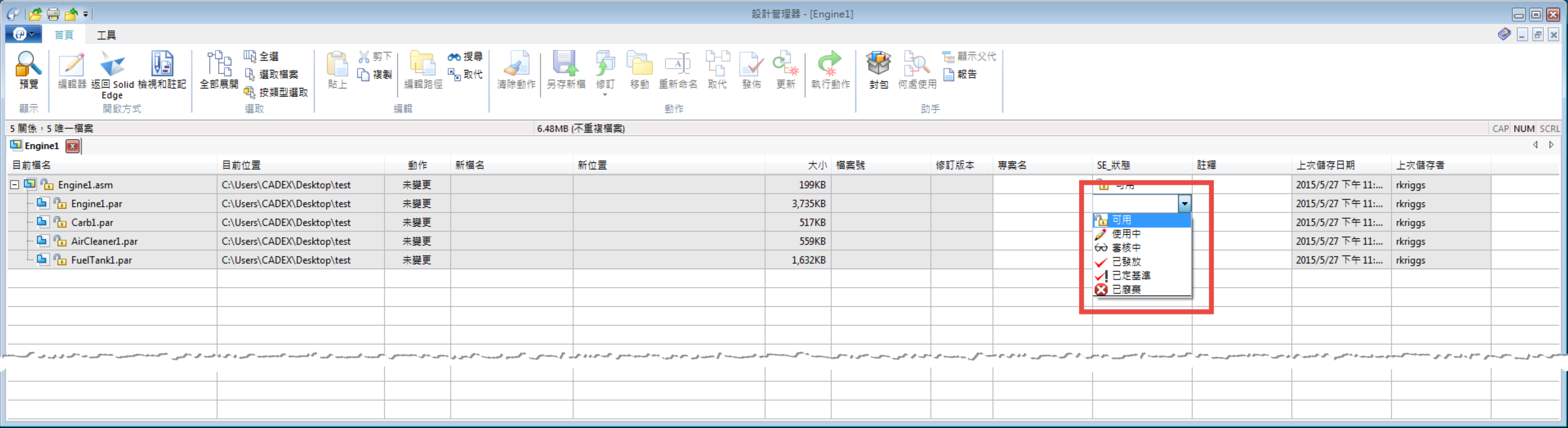Open quick access toolbar customize arrow
1568x428 pixels.
[86, 14]
